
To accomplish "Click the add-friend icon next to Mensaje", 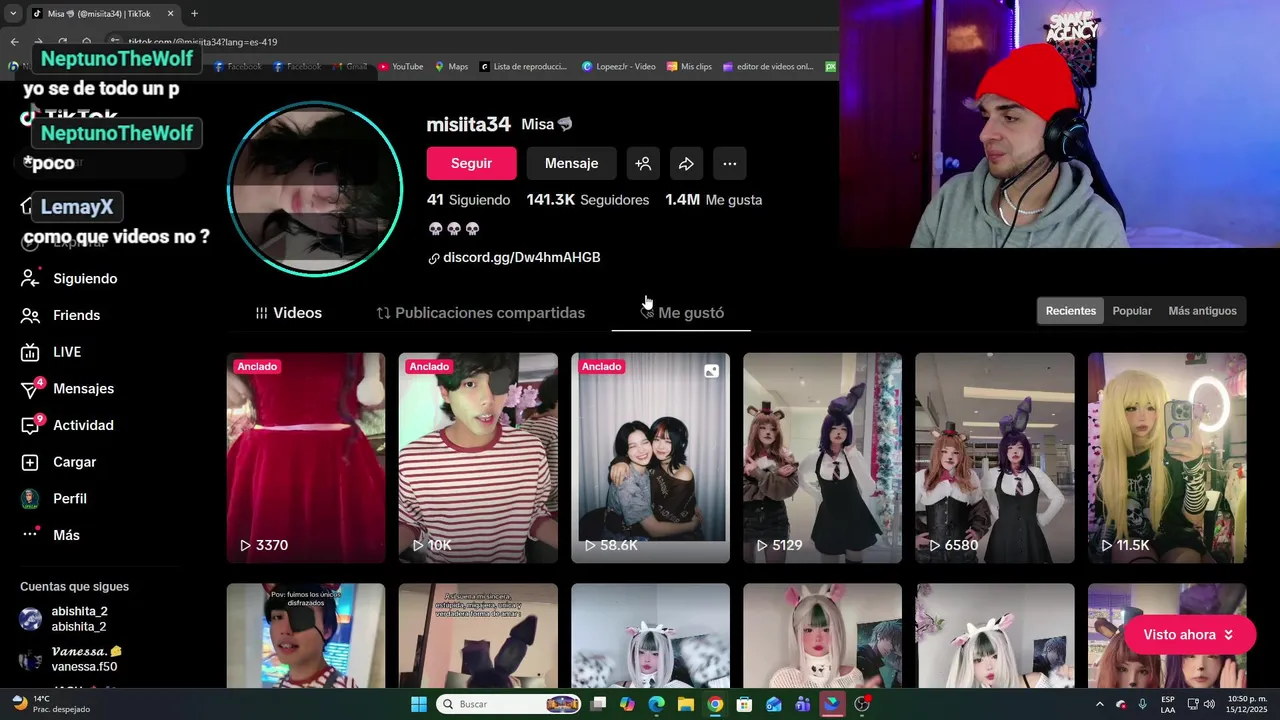I will pyautogui.click(x=643, y=163).
